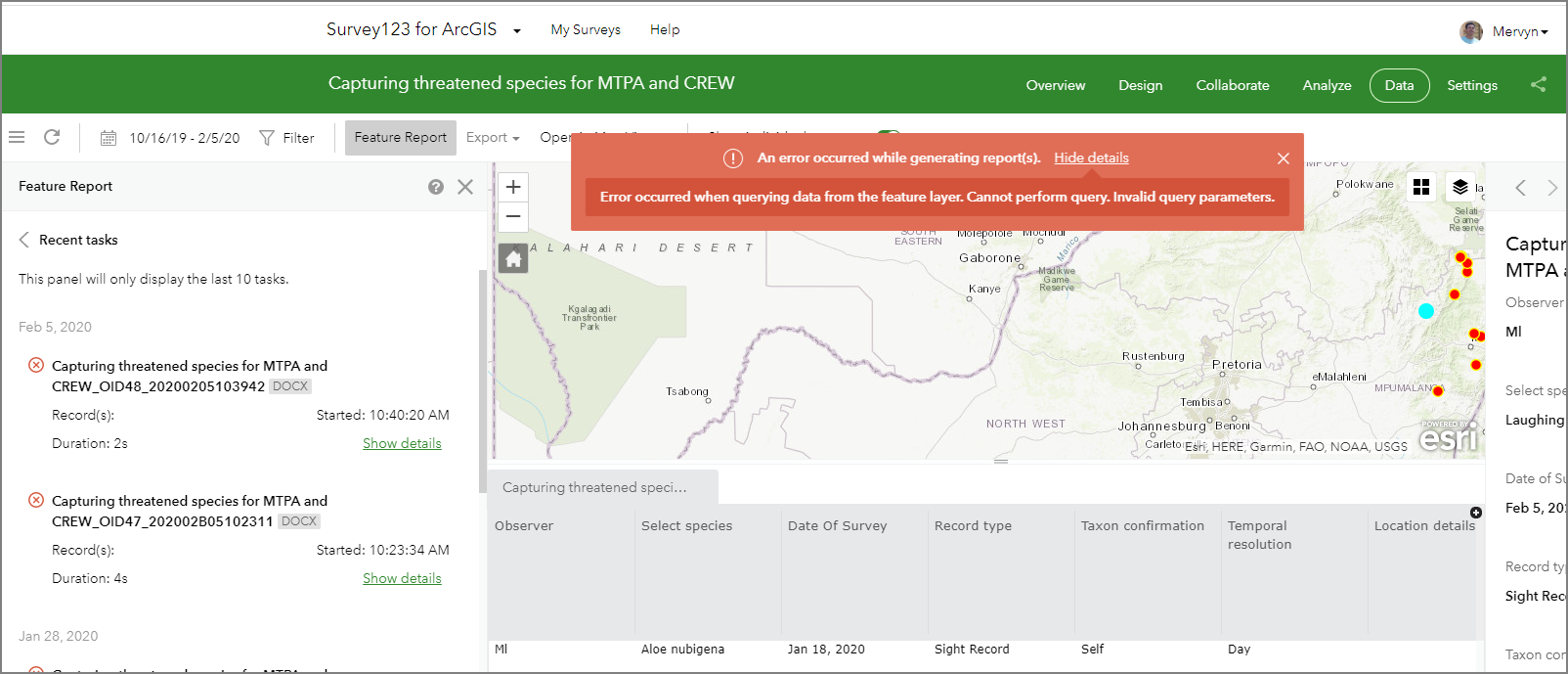The image size is (1568, 674).
Task: Sort by the Date Of Survey column header
Action: point(838,525)
